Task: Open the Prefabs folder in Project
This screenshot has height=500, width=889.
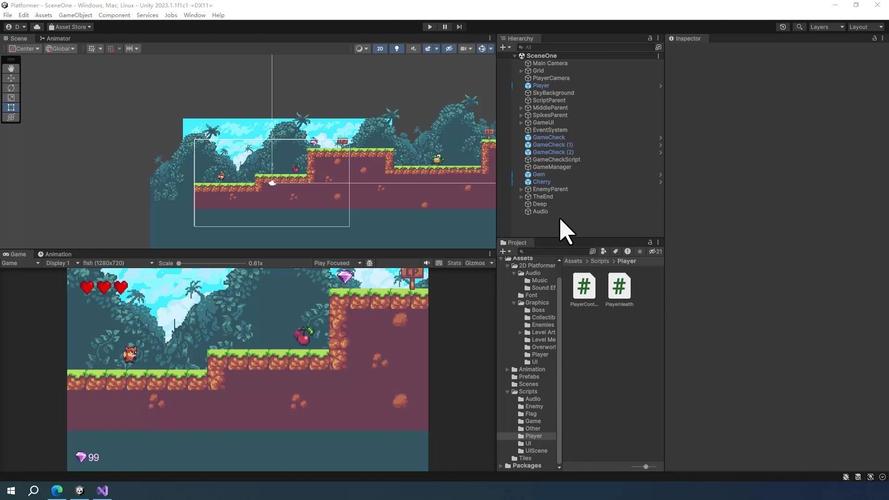Action: coord(528,377)
